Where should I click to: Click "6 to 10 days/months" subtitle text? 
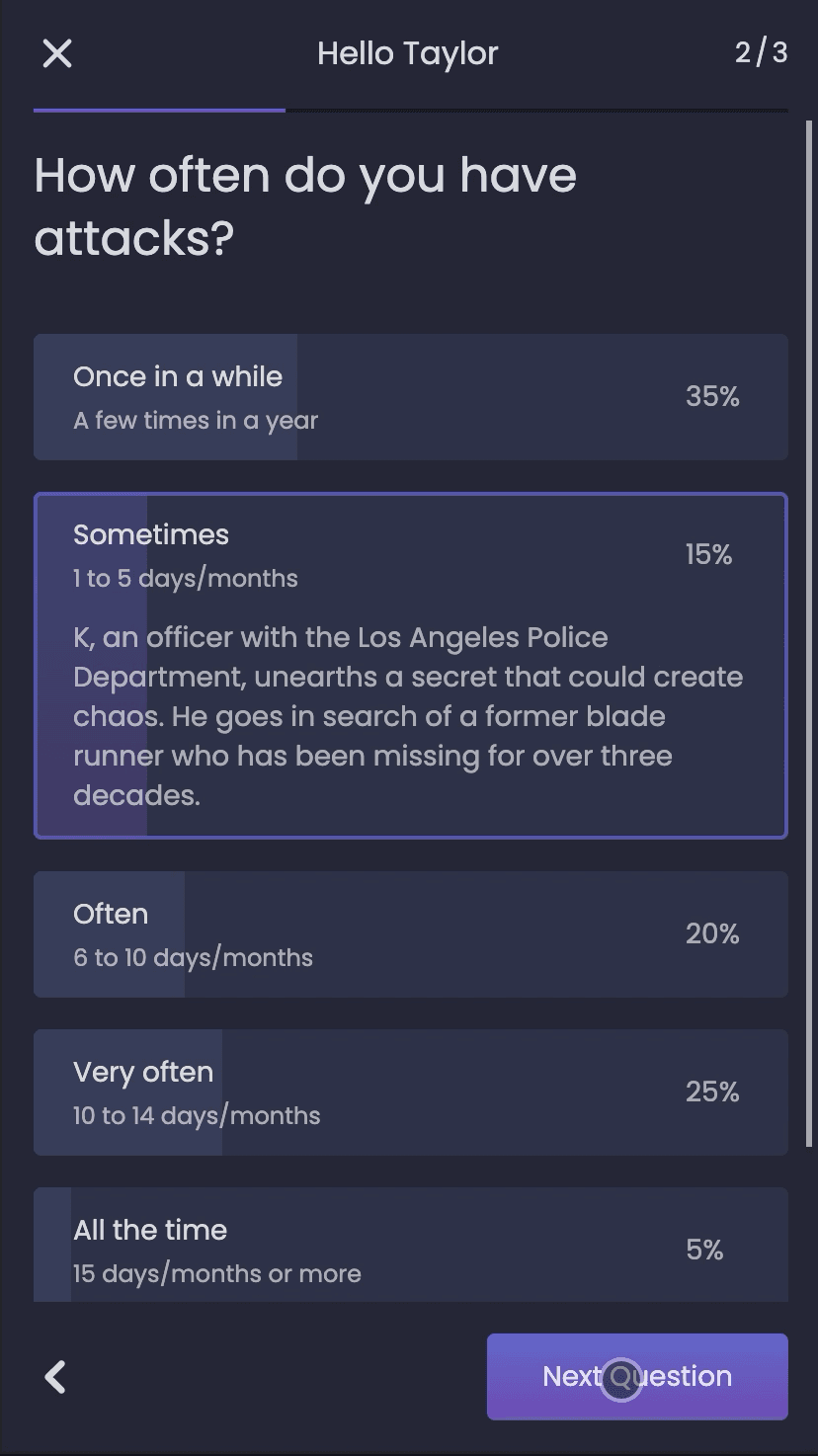pos(193,957)
